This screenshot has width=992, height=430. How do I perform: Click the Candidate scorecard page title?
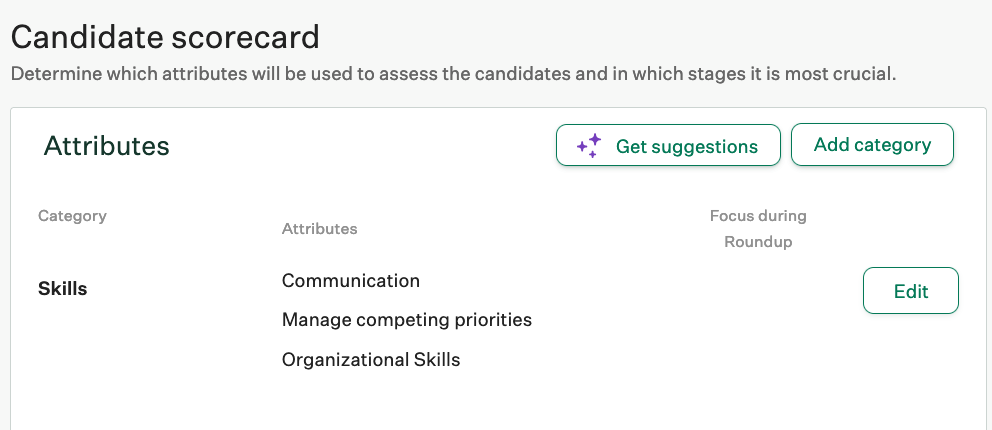[x=165, y=37]
